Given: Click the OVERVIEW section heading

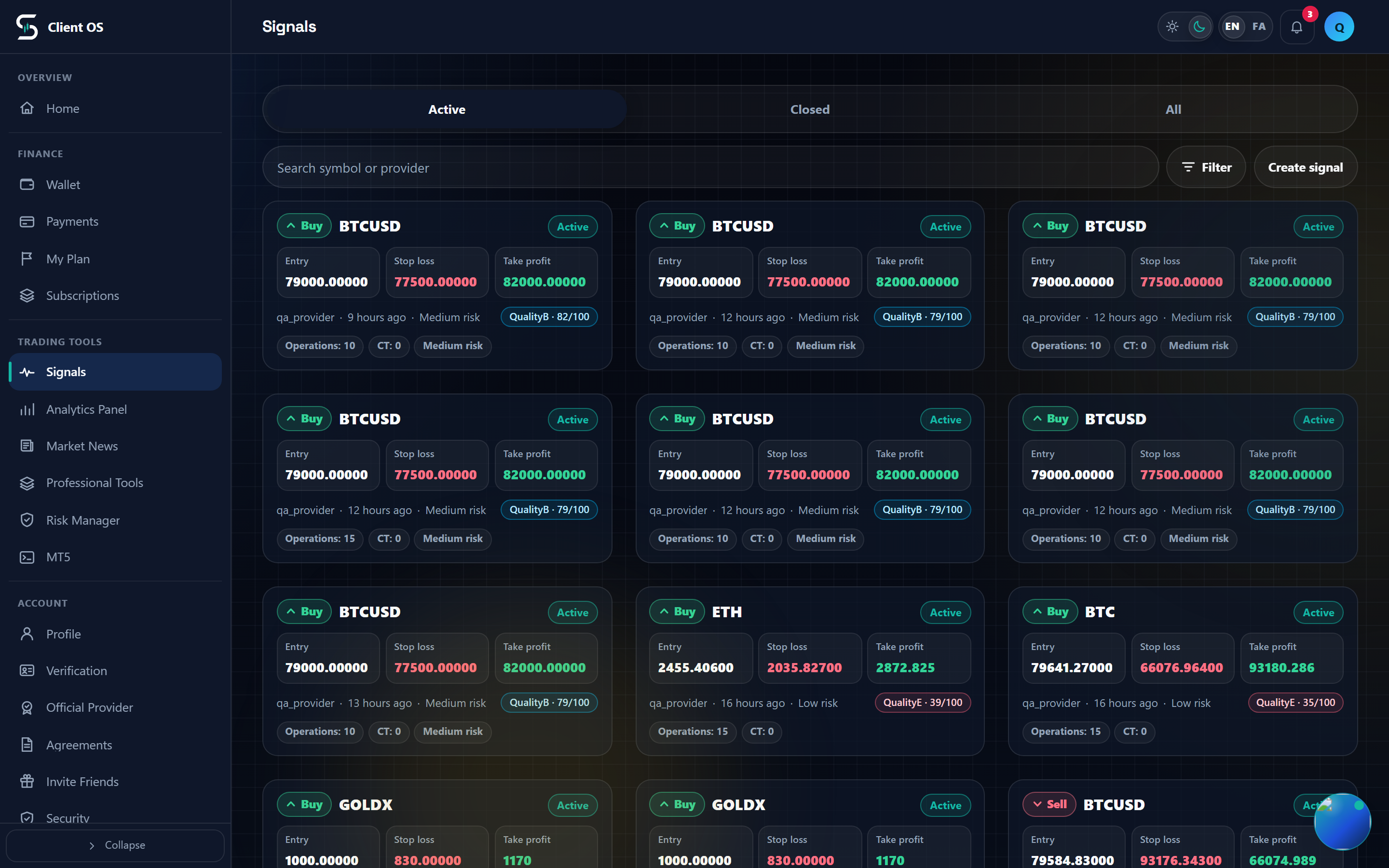Looking at the screenshot, I should point(45,78).
